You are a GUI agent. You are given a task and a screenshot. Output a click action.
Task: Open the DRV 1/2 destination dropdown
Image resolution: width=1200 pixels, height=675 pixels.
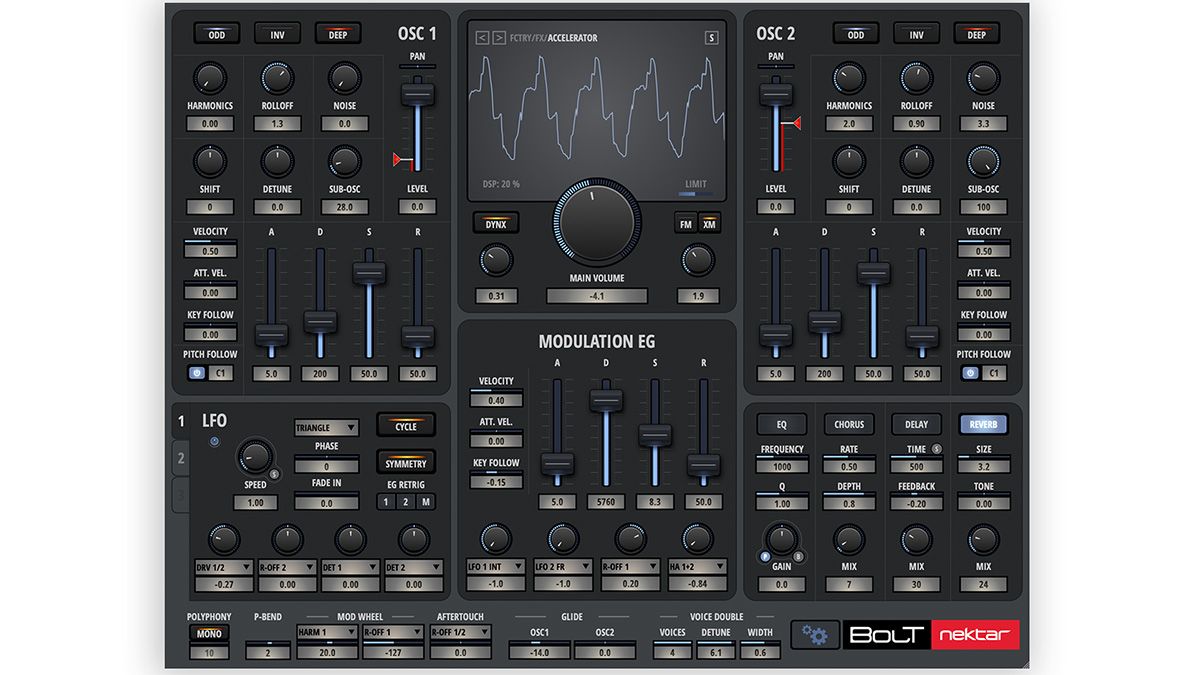click(223, 567)
